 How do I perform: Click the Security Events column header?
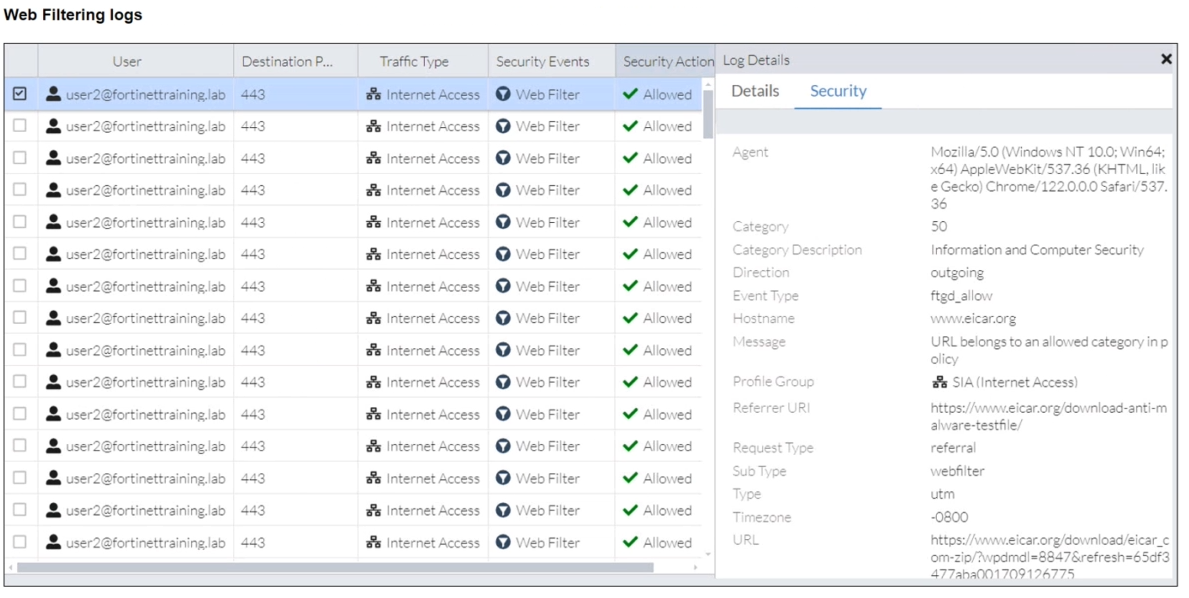tap(543, 61)
